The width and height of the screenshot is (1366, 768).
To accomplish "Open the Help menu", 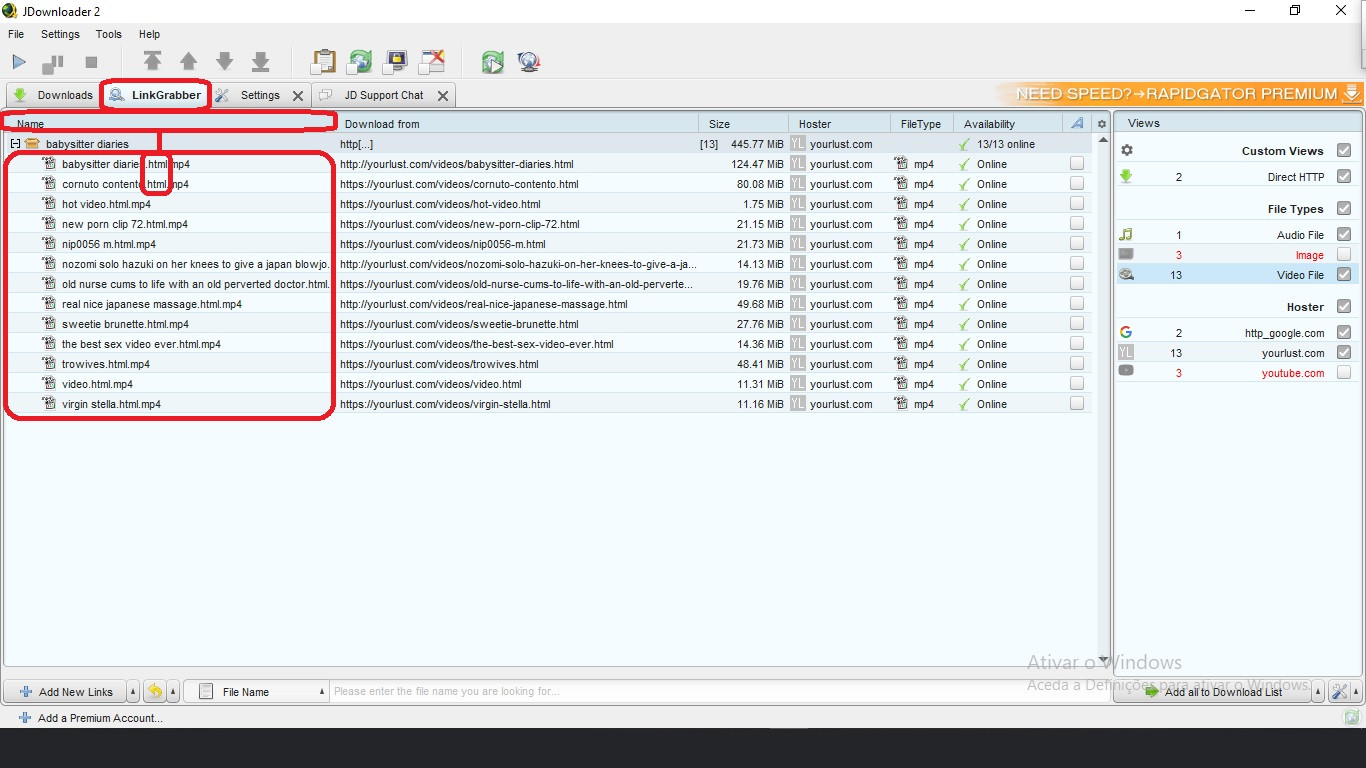I will [149, 34].
